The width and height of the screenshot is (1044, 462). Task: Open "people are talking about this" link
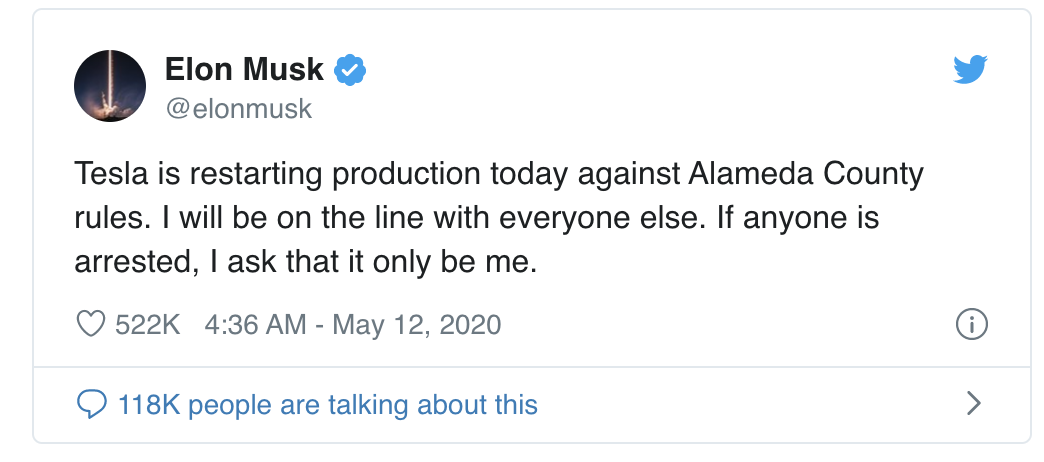[x=362, y=405]
